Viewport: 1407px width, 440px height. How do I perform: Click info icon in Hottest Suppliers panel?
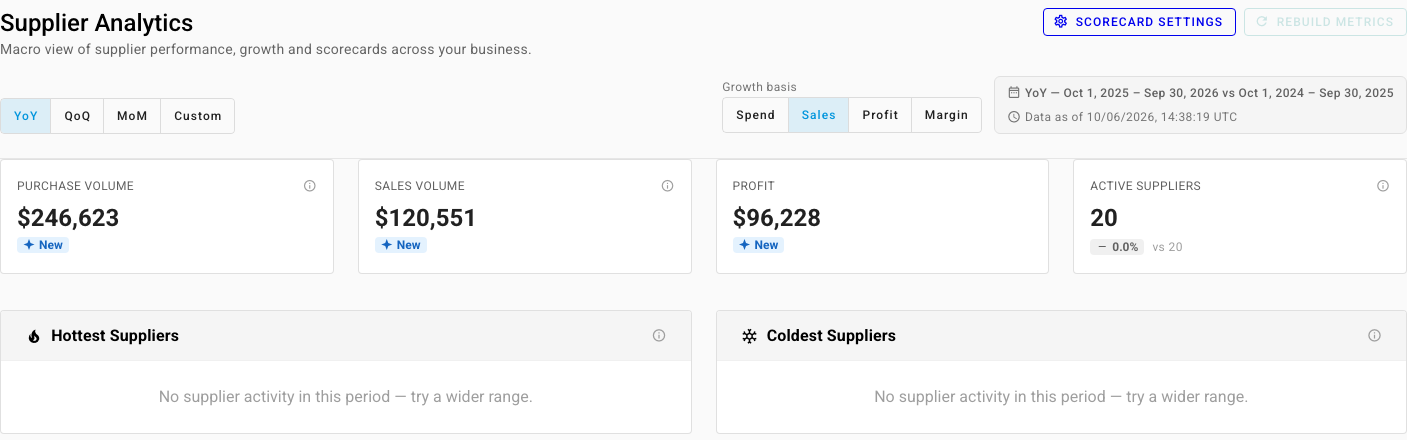(x=659, y=336)
